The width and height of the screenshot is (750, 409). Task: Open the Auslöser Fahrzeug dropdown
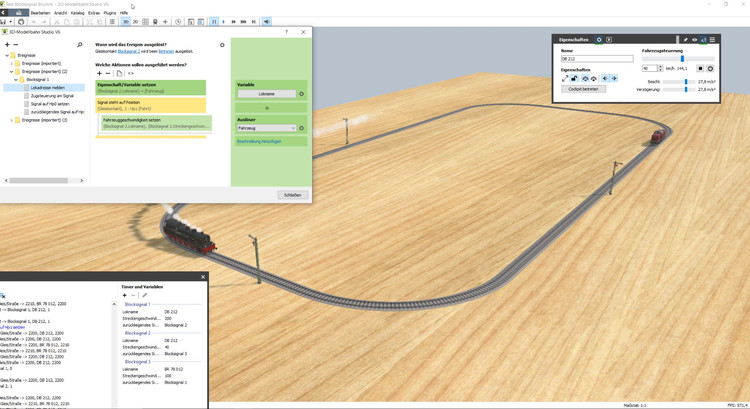pos(266,128)
